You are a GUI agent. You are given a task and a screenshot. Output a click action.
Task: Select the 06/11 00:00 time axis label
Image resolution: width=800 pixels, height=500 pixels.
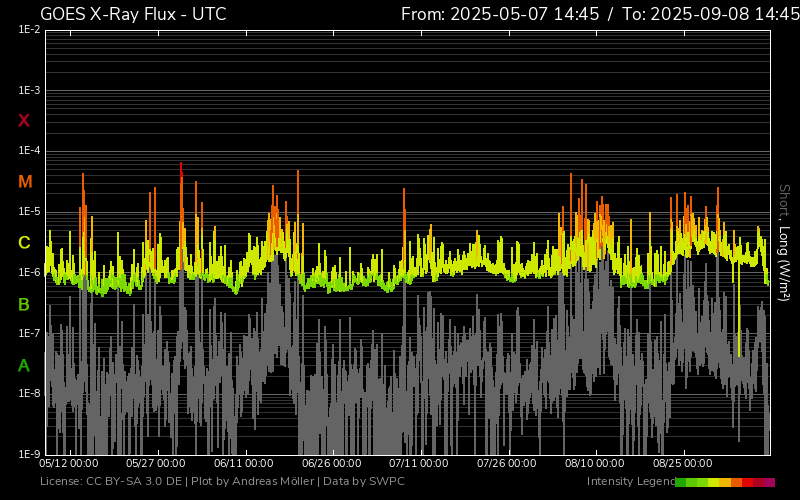point(244,464)
